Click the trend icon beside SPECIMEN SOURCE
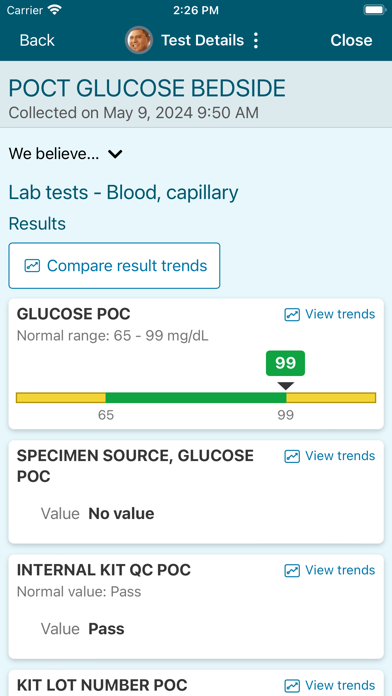The width and height of the screenshot is (392, 696). [292, 456]
